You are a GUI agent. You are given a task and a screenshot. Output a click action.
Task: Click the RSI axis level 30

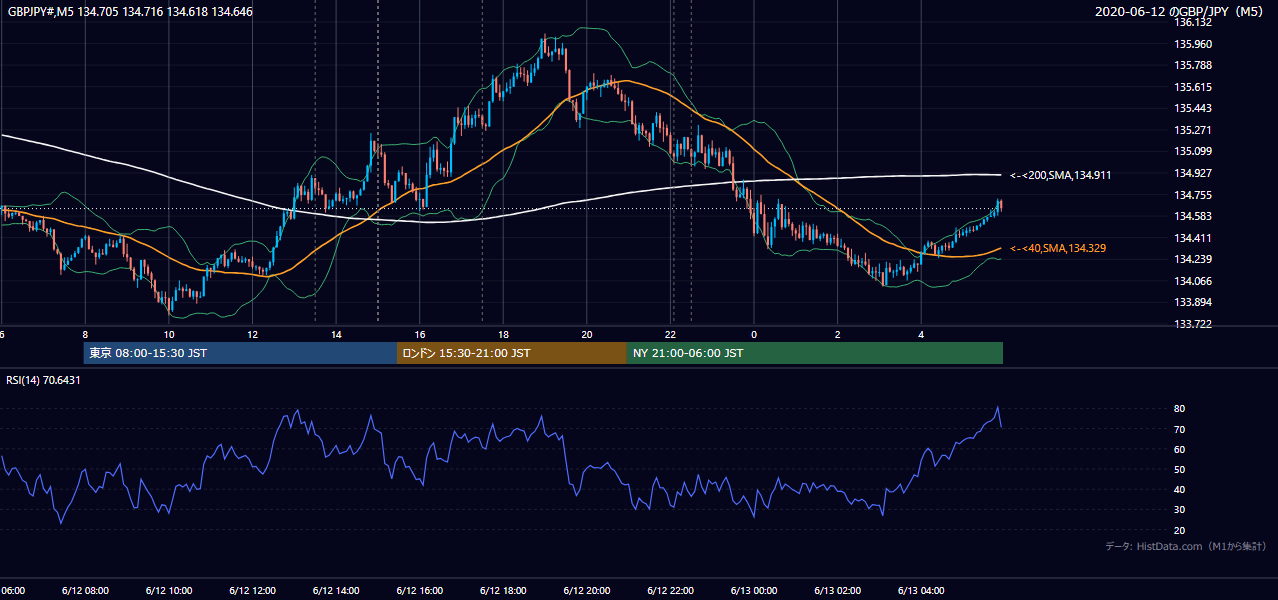coord(1180,510)
